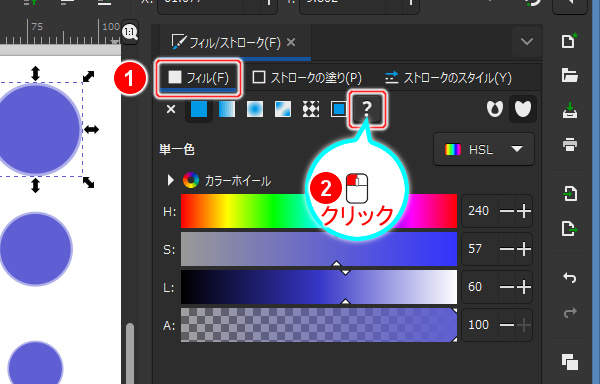Click the redo arrow icon

click(x=569, y=312)
